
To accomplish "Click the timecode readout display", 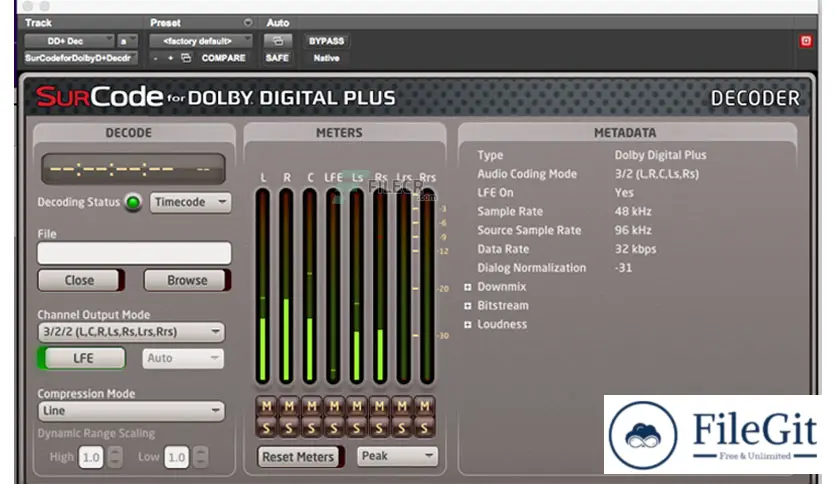I will [x=133, y=169].
